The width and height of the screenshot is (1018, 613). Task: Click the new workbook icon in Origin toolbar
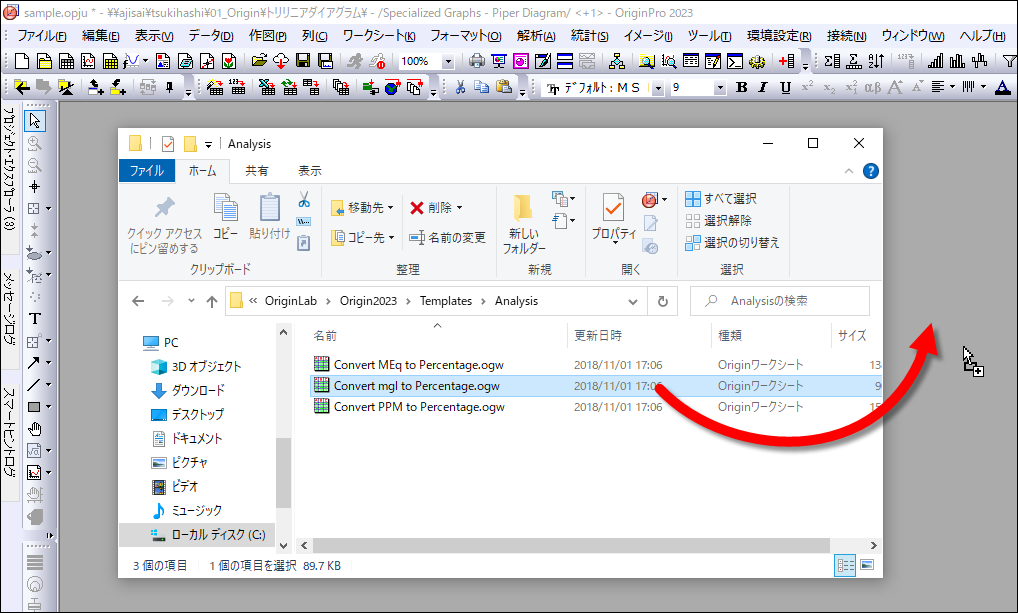(x=66, y=61)
